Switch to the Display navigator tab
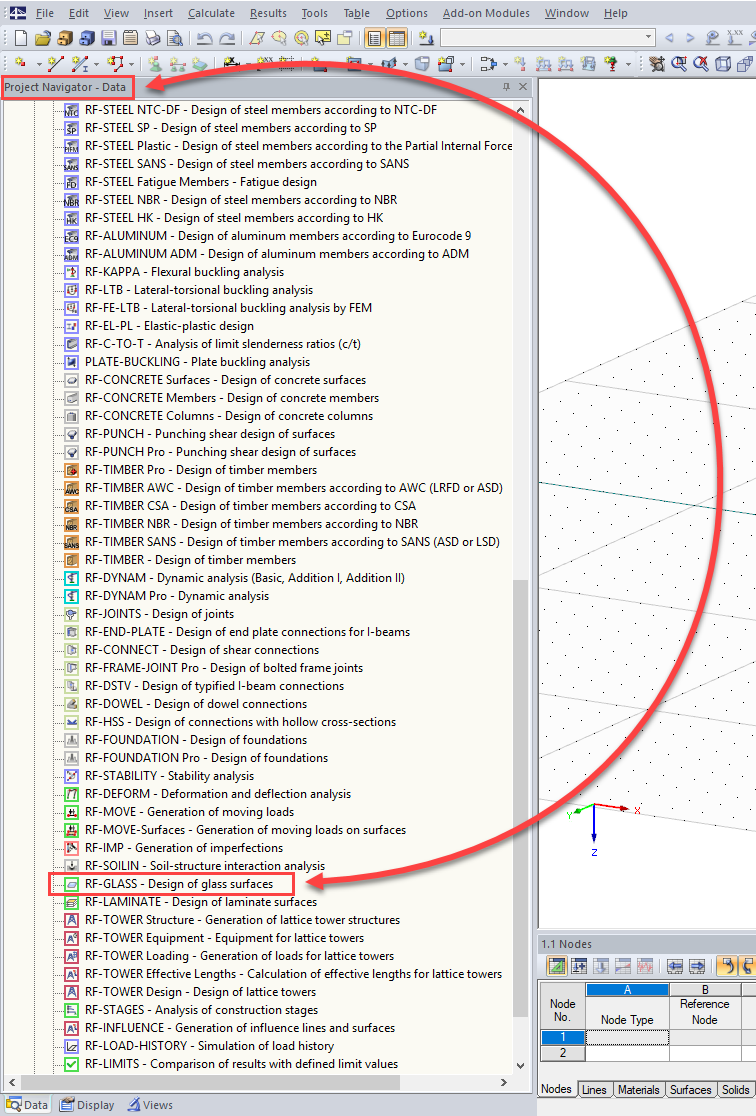Image resolution: width=756 pixels, height=1116 pixels. point(88,1105)
